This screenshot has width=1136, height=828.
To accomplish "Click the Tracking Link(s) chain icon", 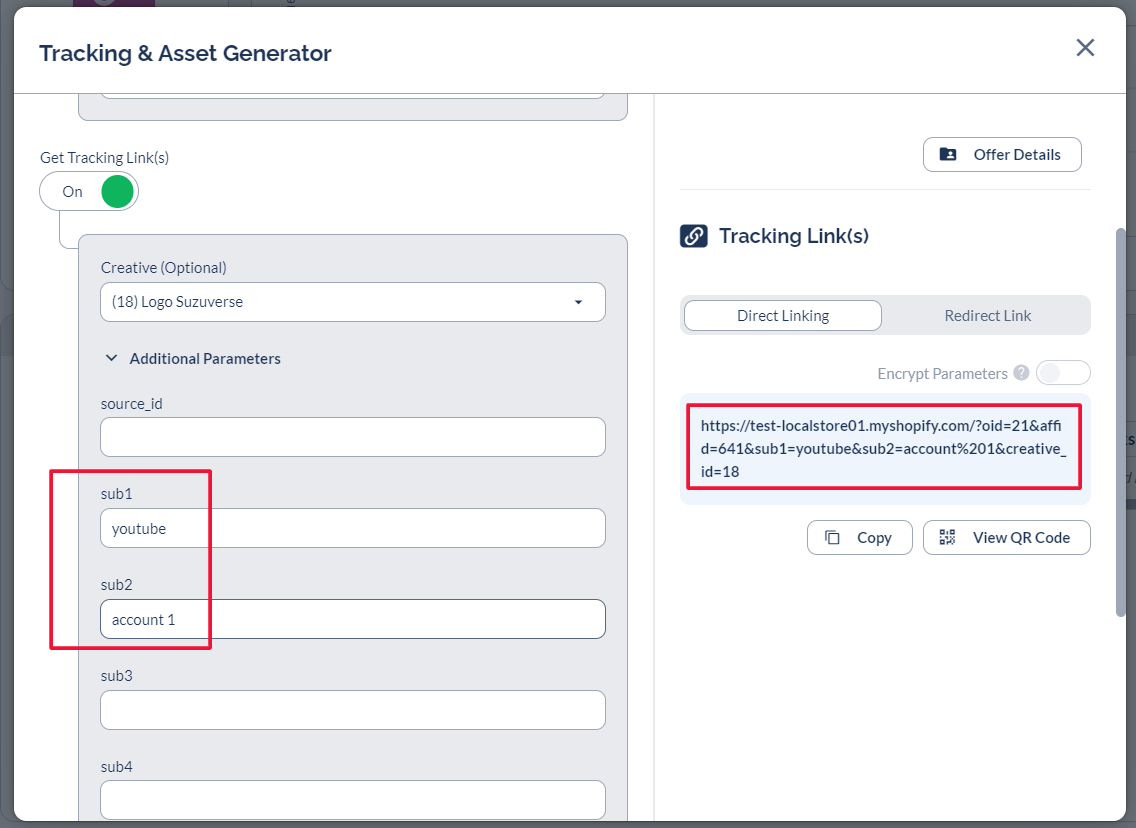I will click(x=694, y=236).
